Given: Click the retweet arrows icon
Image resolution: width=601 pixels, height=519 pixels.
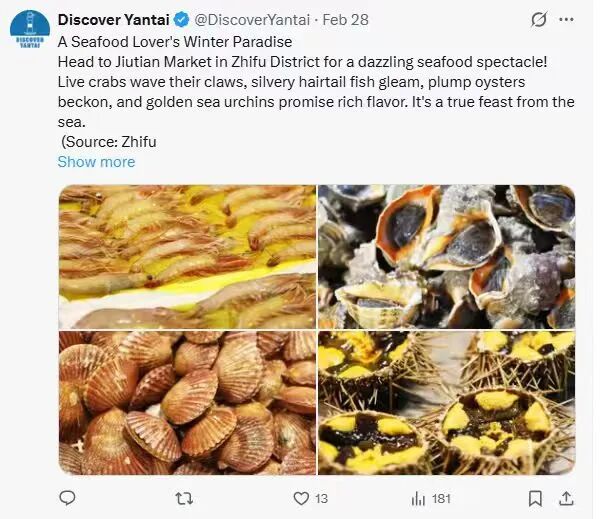Looking at the screenshot, I should 184,499.
